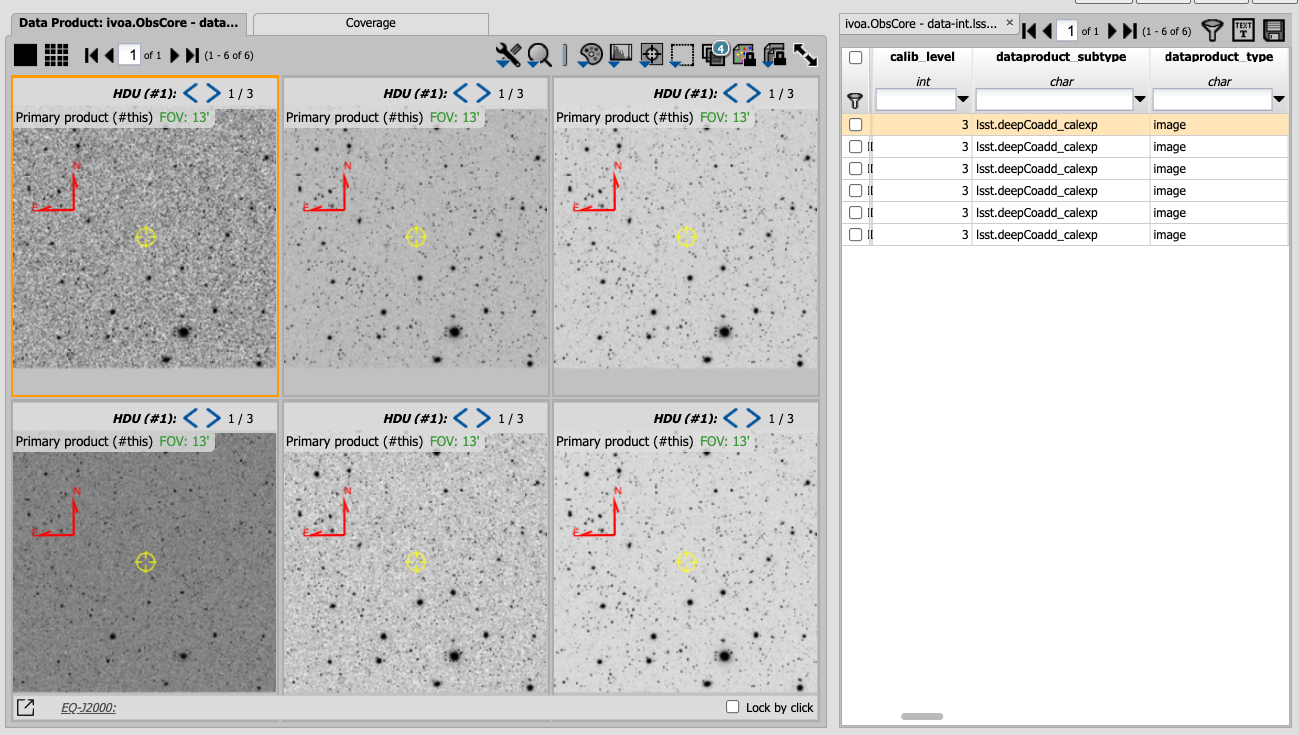Image resolution: width=1299 pixels, height=735 pixels.
Task: Sort by dataproduct_subtype column header
Action: pyautogui.click(x=1061, y=57)
